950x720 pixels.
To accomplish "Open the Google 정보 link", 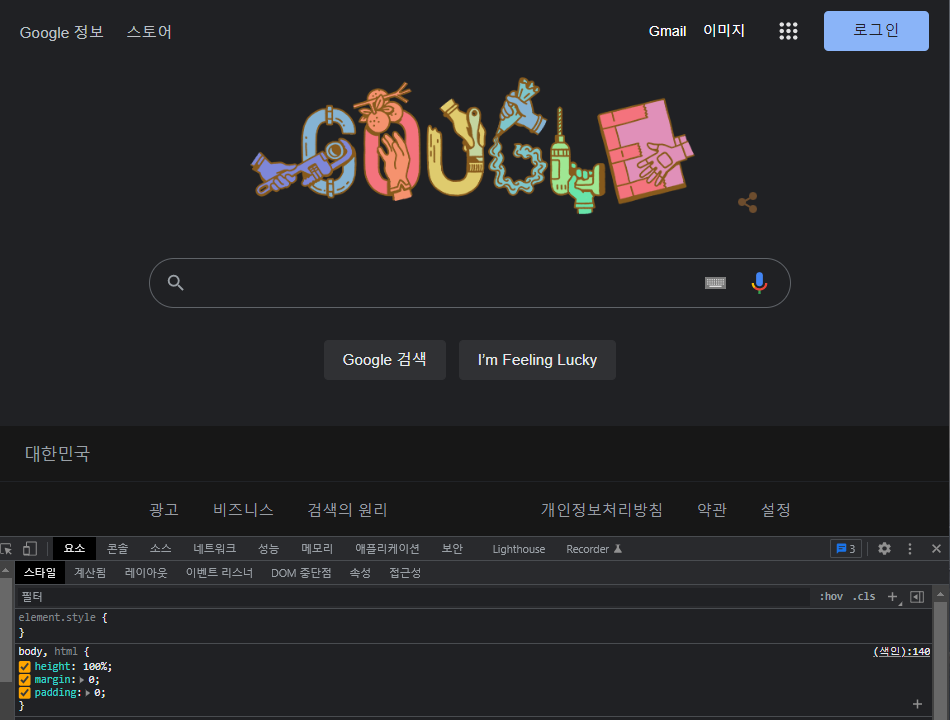I will coord(62,32).
